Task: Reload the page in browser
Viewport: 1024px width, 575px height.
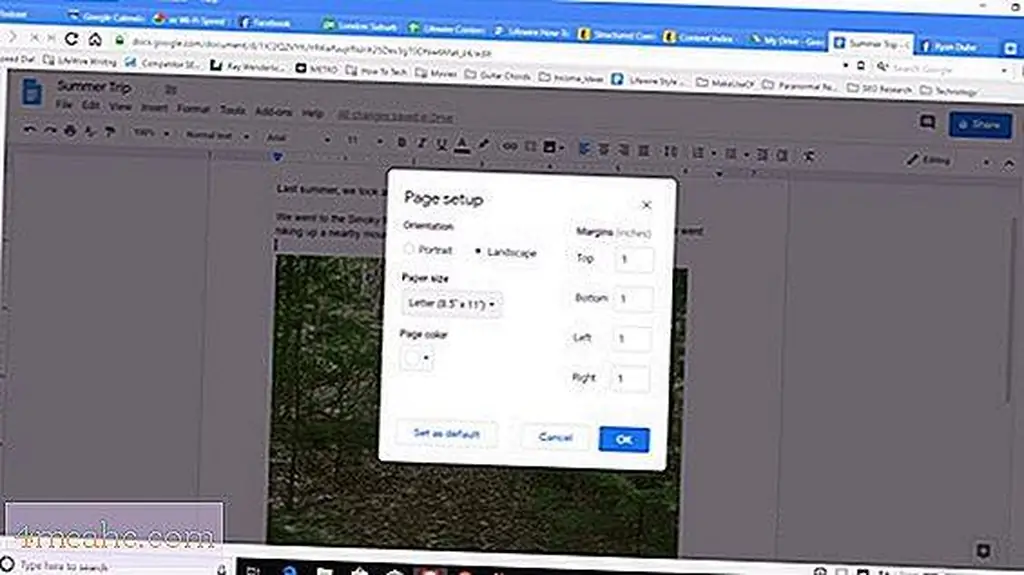Action: pos(71,39)
